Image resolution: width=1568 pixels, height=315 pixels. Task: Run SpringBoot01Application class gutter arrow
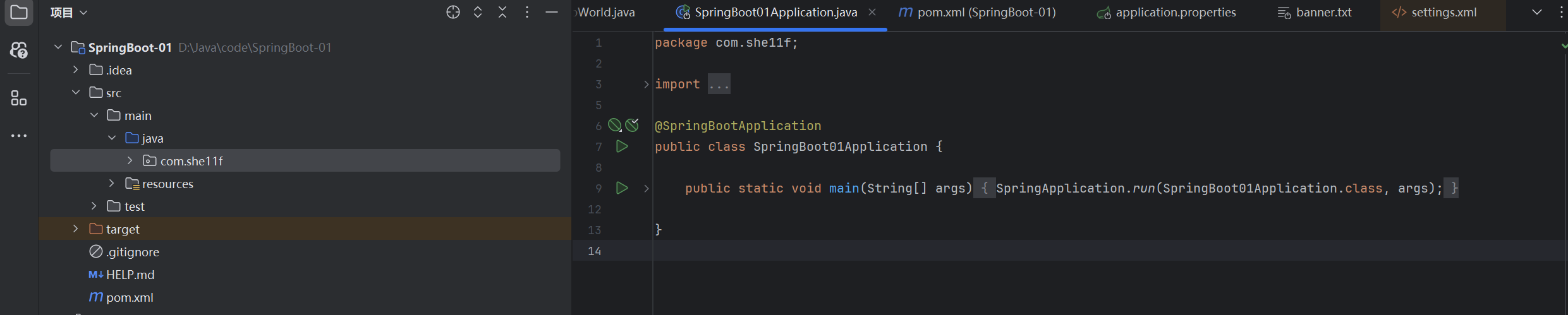(622, 146)
